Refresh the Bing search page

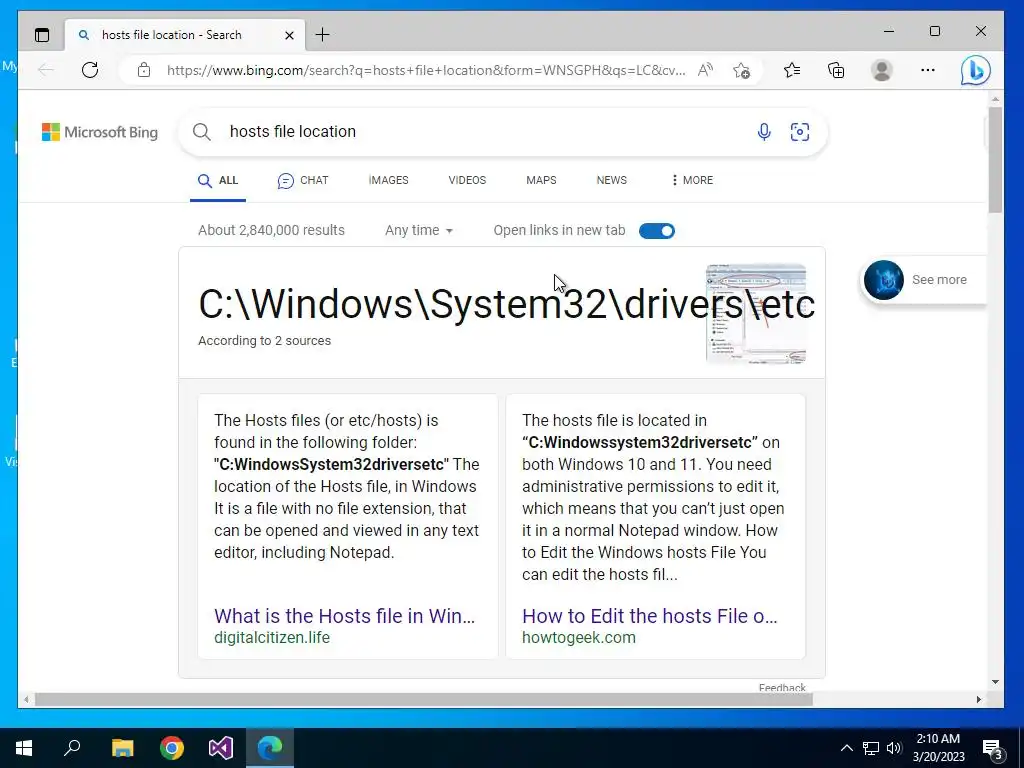point(90,70)
